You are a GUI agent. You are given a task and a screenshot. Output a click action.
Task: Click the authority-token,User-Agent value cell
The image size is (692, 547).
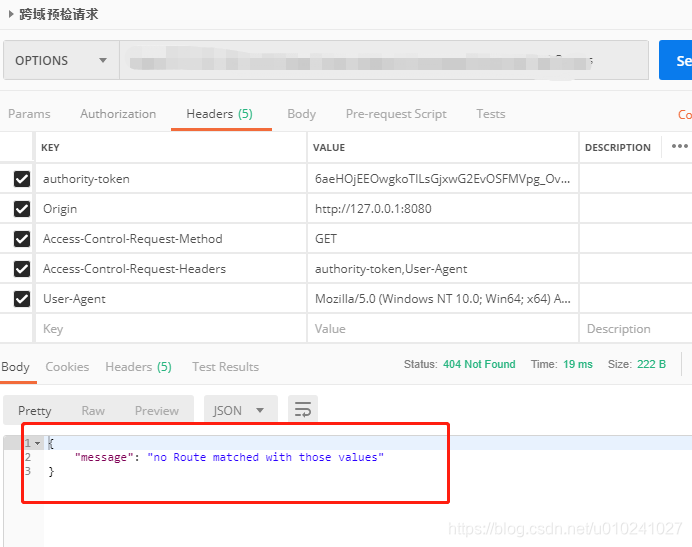tap(443, 269)
